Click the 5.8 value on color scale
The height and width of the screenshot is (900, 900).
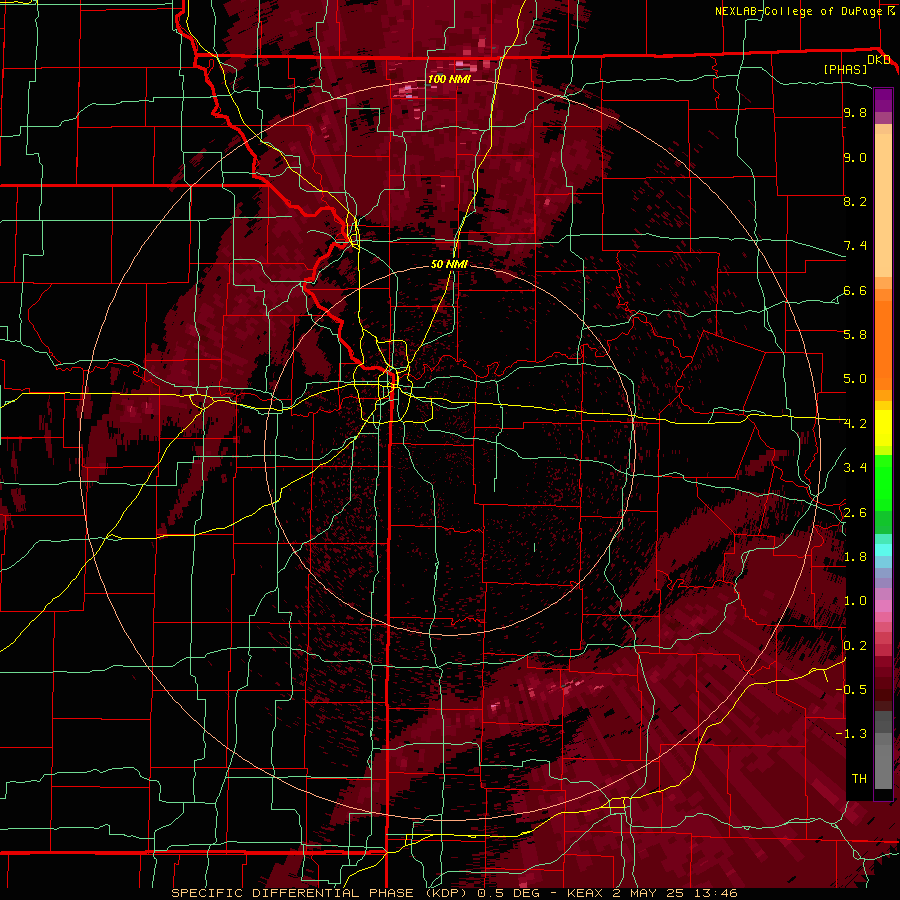click(855, 335)
